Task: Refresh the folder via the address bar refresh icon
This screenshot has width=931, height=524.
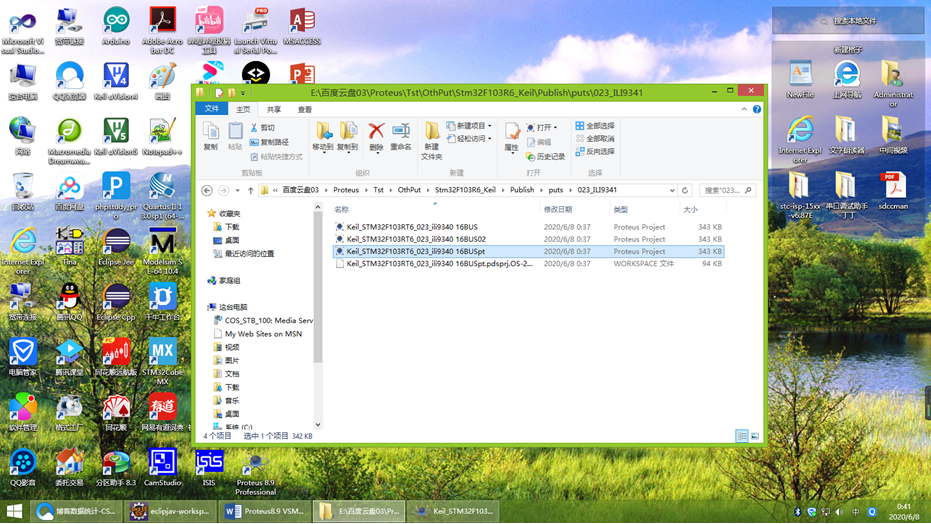Action: click(685, 190)
